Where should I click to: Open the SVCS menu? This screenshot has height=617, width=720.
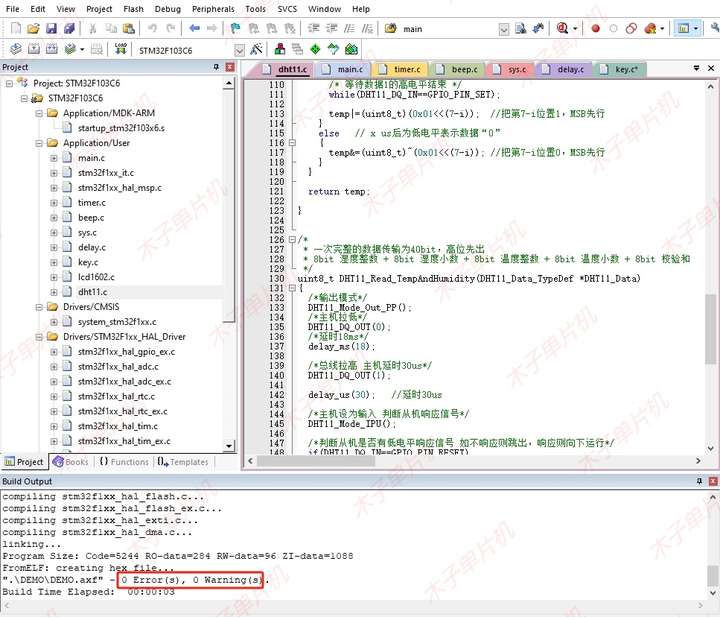click(x=287, y=9)
